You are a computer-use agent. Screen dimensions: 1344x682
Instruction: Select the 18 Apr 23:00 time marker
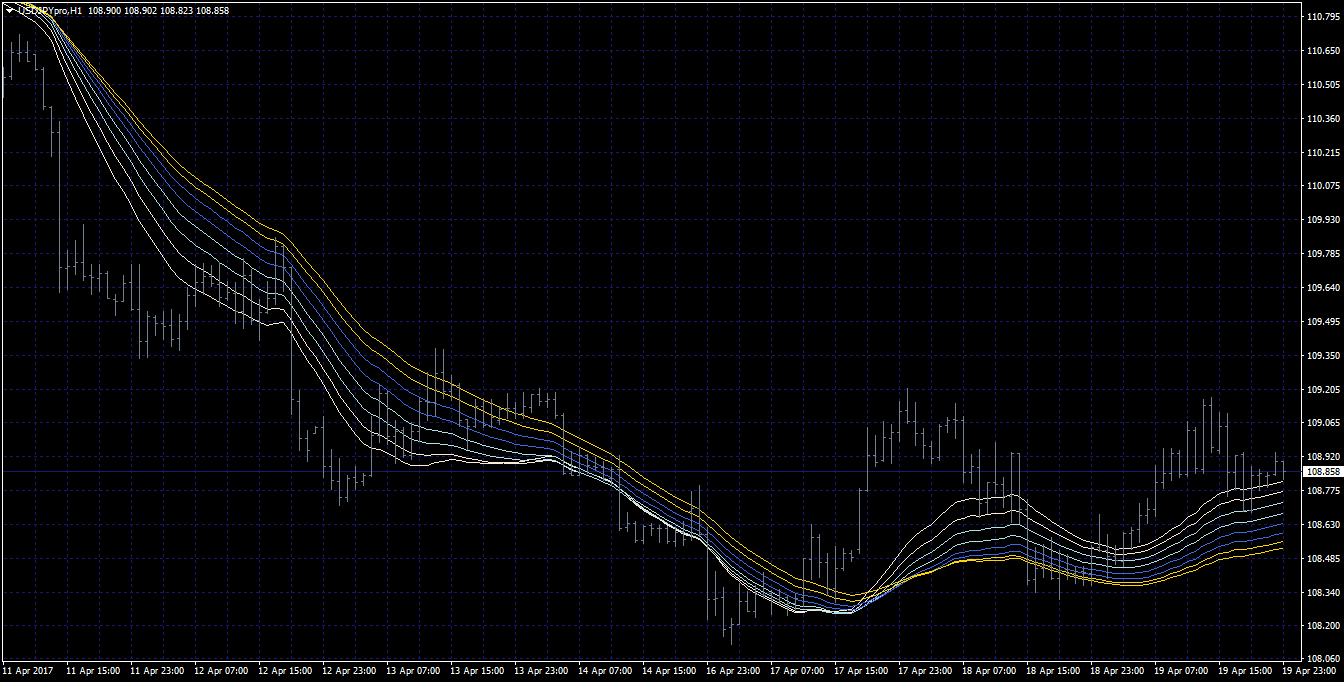click(x=1115, y=671)
